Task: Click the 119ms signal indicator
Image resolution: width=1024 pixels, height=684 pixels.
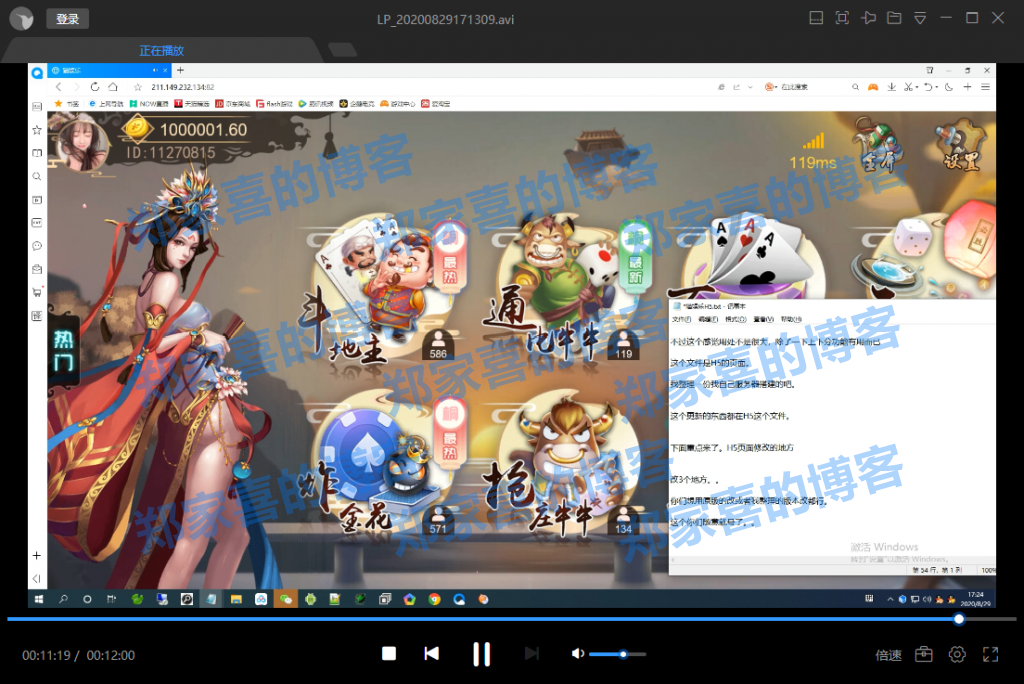Action: 813,153
